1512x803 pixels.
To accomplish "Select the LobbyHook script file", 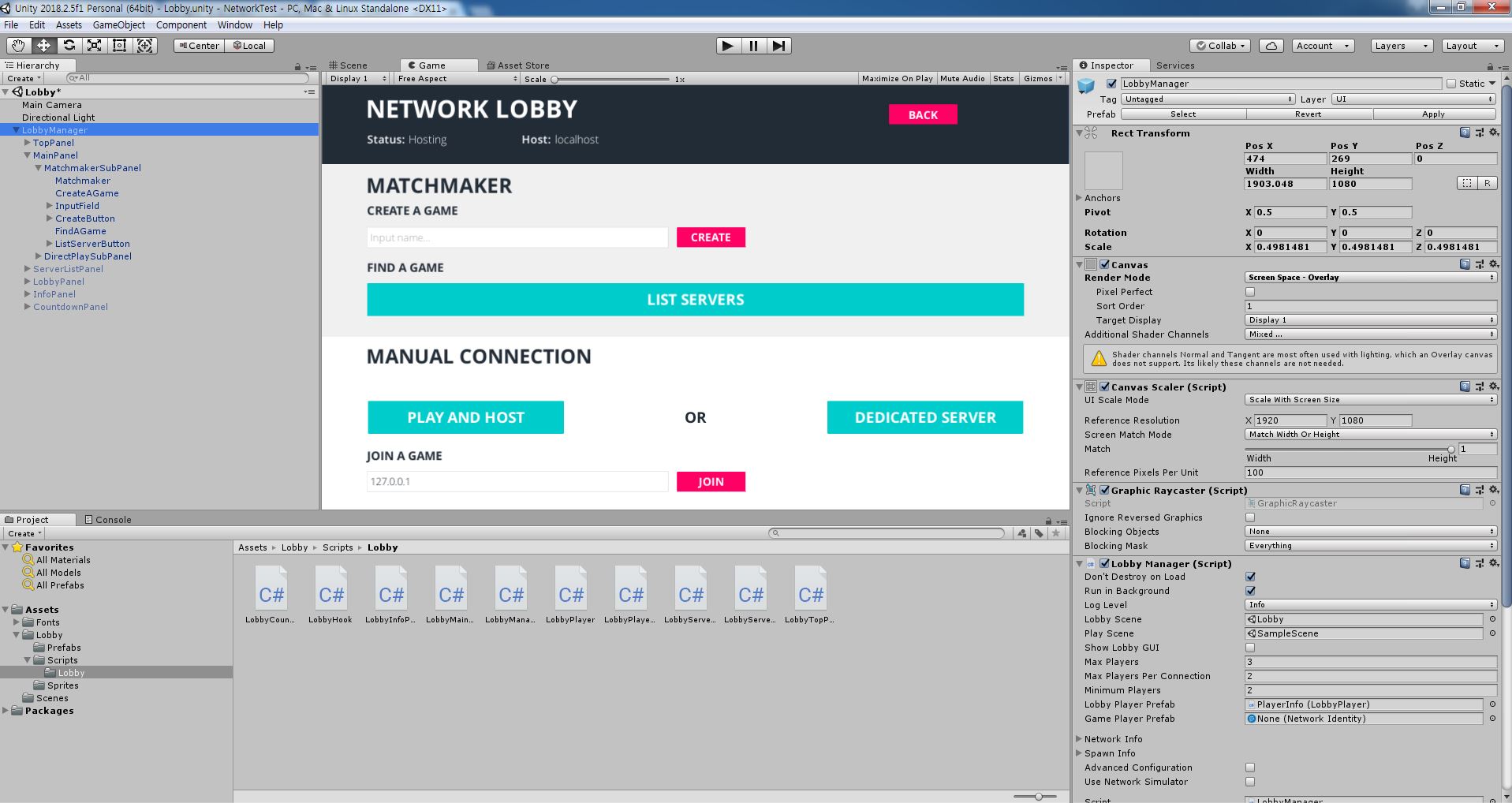I will point(330,596).
